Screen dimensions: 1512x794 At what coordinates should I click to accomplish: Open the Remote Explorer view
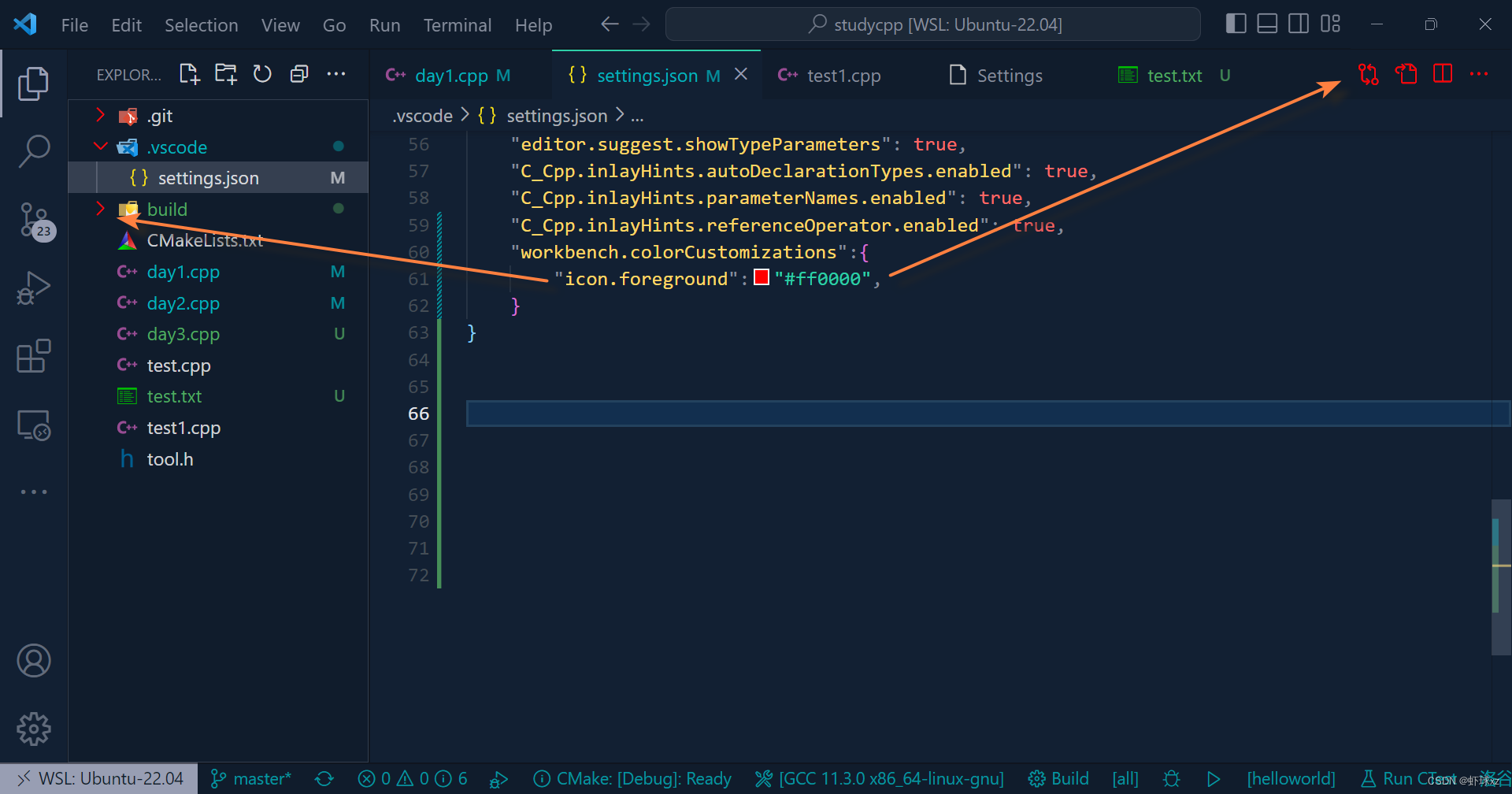(x=33, y=425)
